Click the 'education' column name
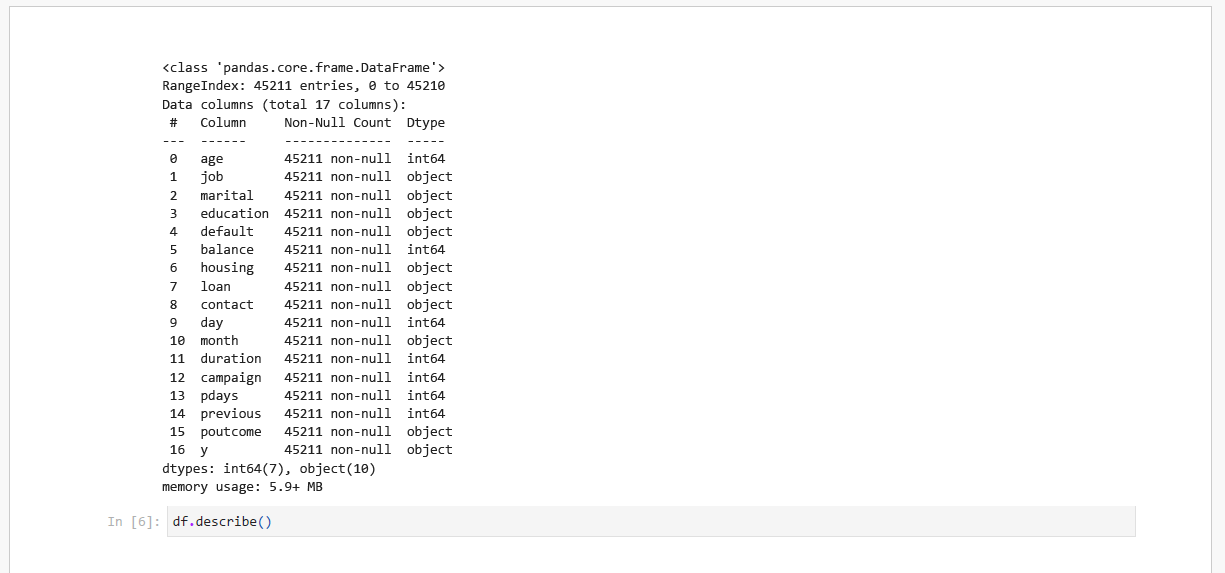 pos(234,213)
